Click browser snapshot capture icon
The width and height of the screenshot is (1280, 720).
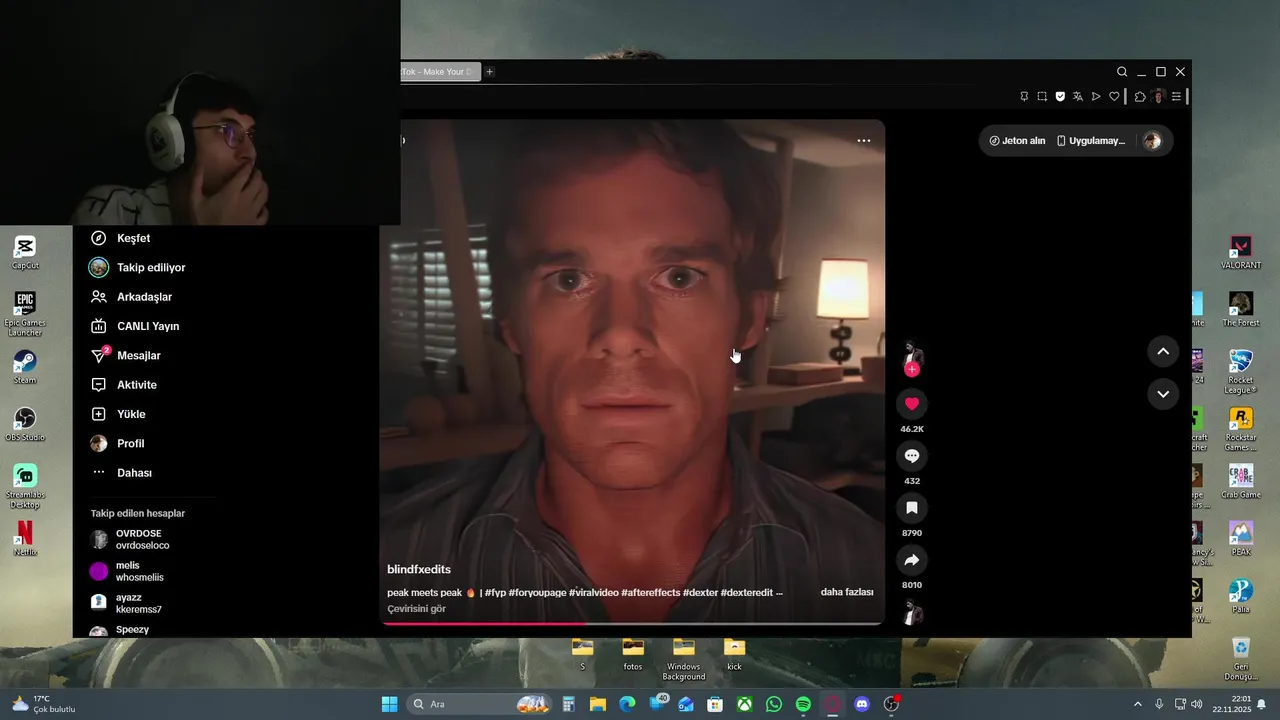pos(1042,97)
